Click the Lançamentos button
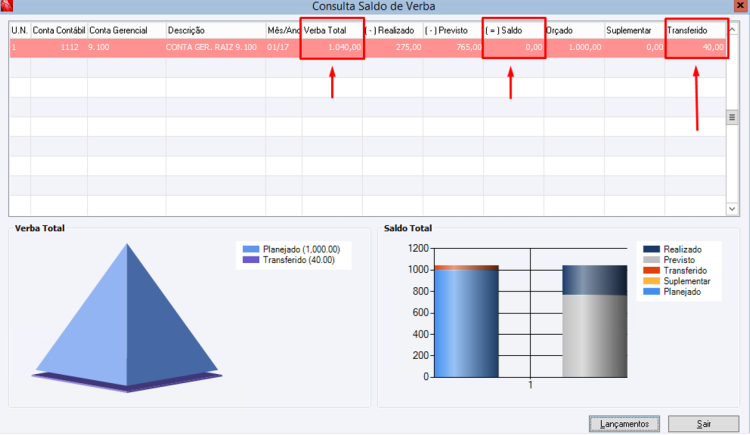The height and width of the screenshot is (435, 750). point(624,424)
